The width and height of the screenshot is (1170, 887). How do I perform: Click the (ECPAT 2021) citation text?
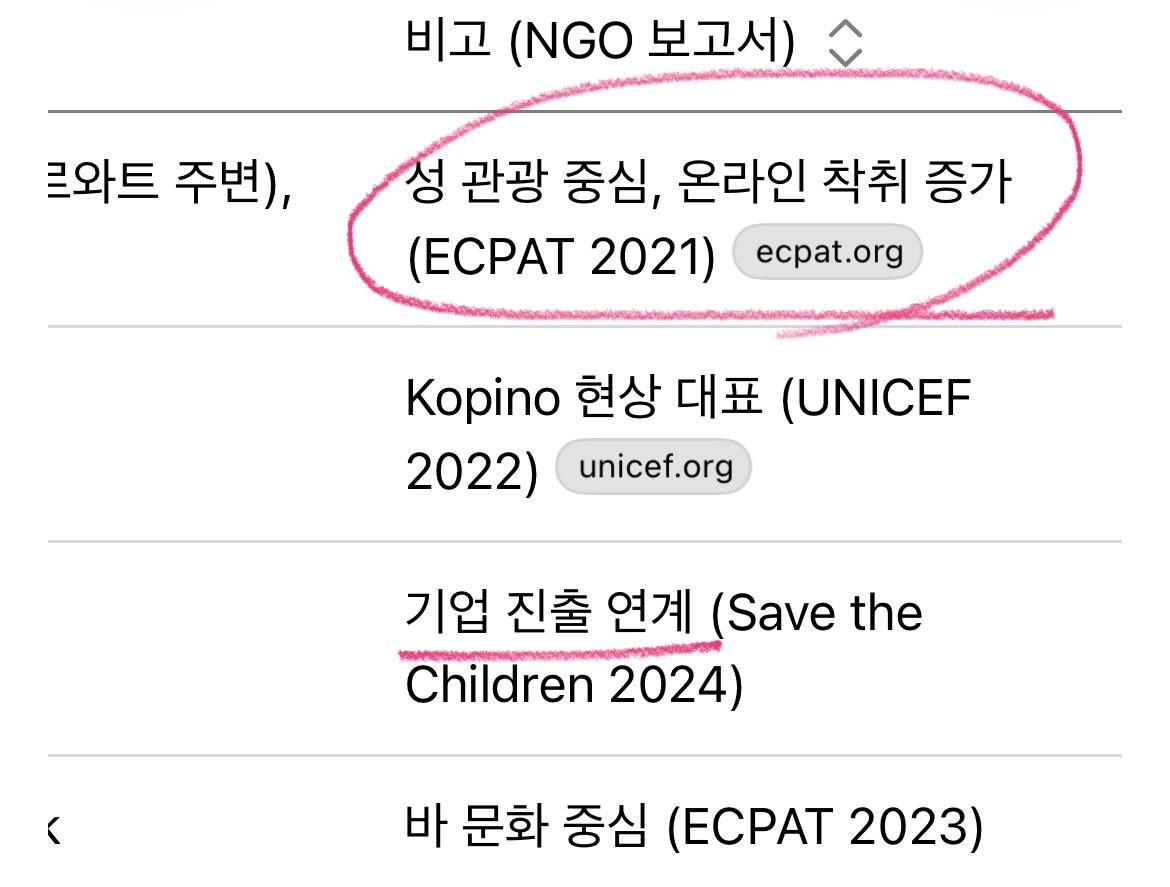562,257
